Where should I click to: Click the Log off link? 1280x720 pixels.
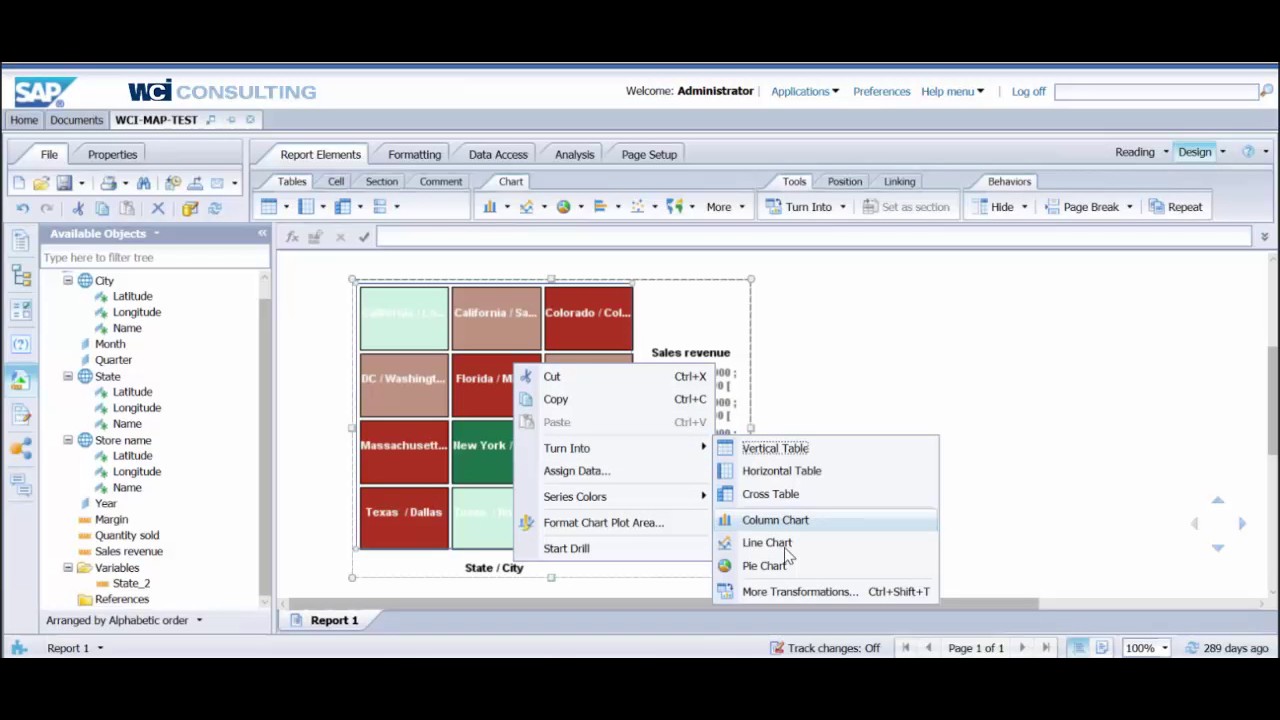[1028, 91]
